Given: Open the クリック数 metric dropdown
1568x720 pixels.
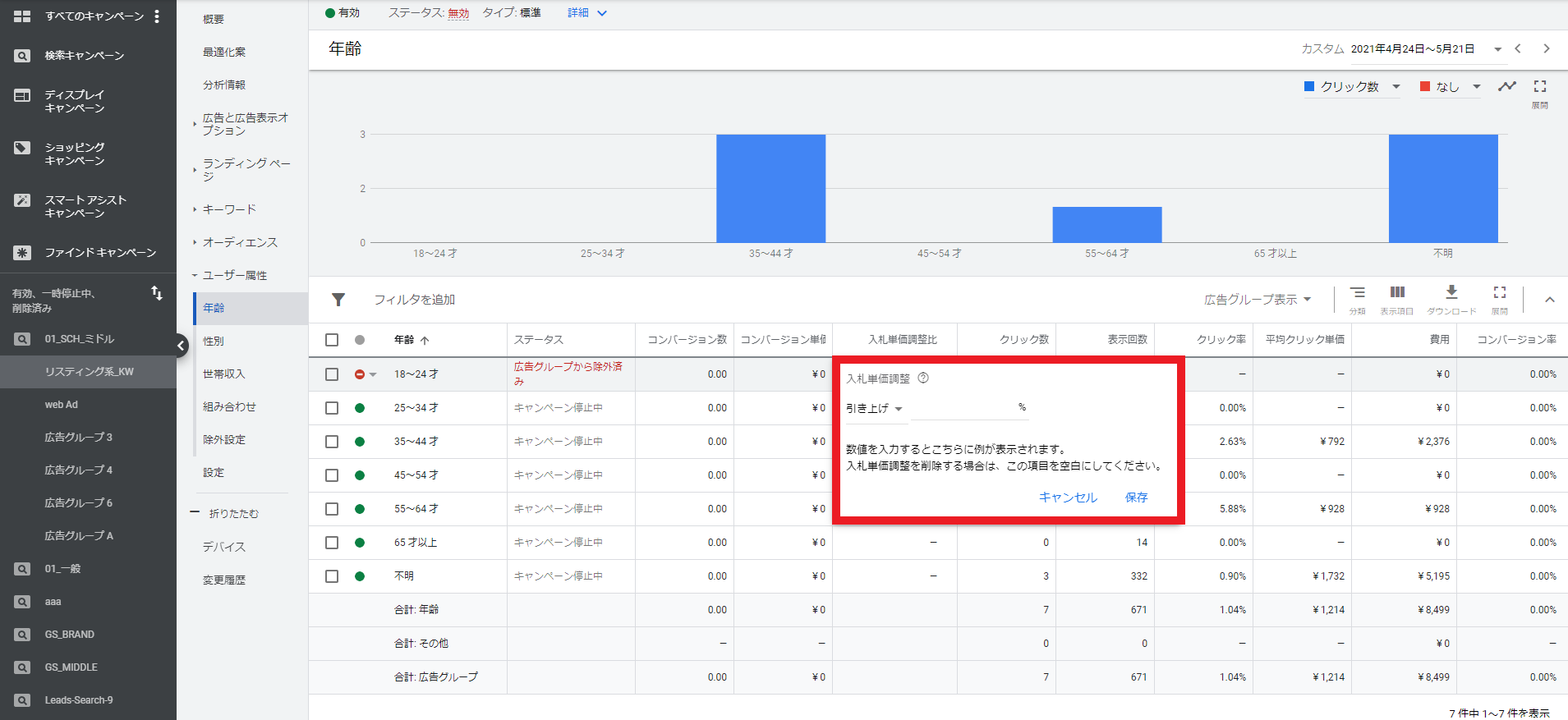Looking at the screenshot, I should pos(1352,86).
